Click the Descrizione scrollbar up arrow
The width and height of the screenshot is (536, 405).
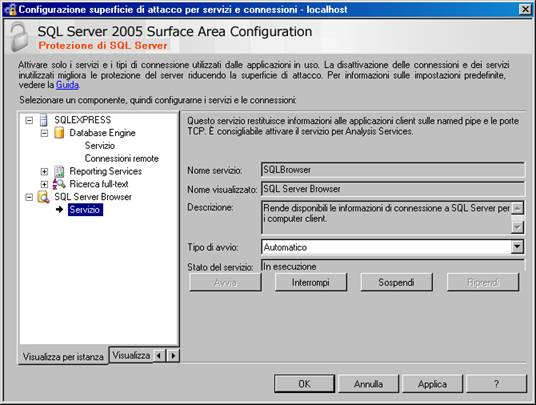pos(517,208)
